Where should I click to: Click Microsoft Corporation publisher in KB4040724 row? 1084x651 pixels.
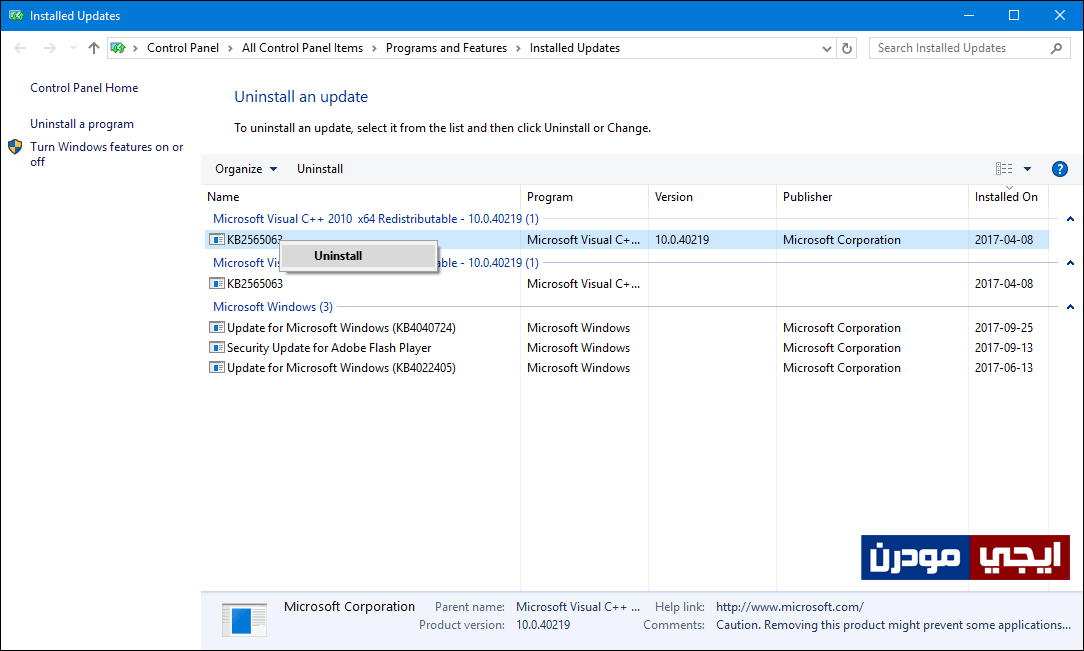(841, 328)
